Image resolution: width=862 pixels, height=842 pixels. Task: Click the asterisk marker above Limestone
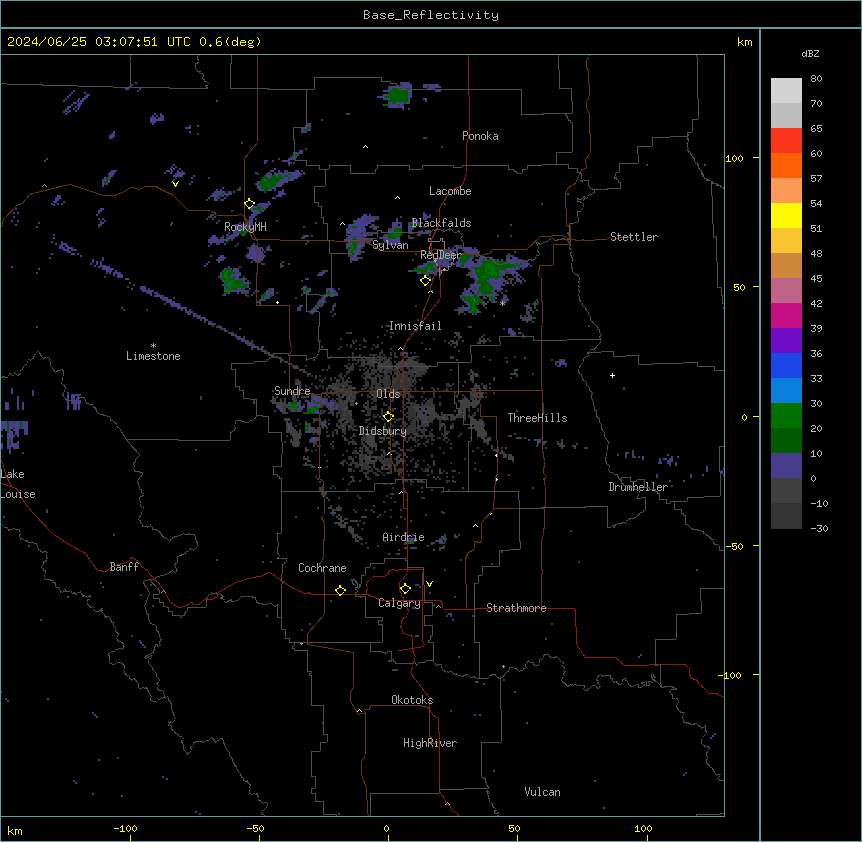click(x=153, y=346)
